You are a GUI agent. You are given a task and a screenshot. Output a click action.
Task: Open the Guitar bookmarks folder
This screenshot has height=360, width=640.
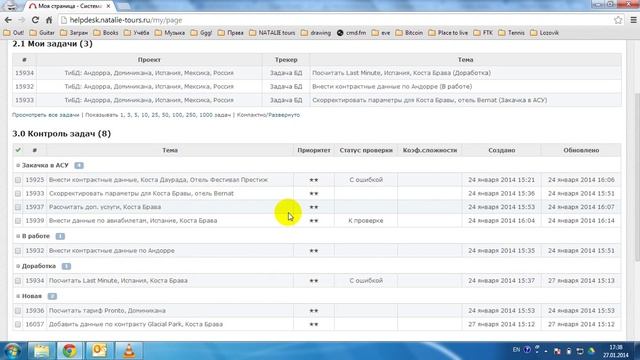point(42,33)
